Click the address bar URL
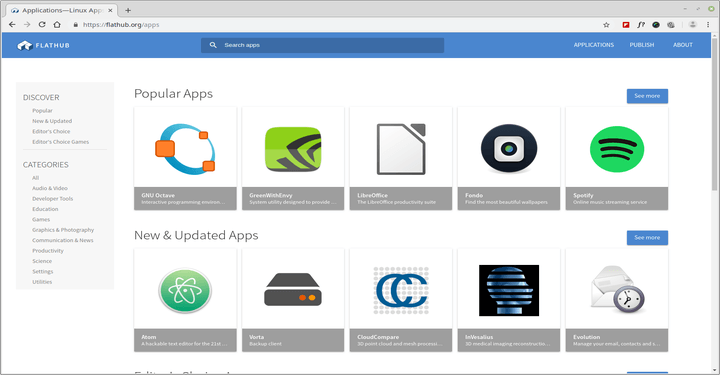The image size is (720, 375). (121, 25)
